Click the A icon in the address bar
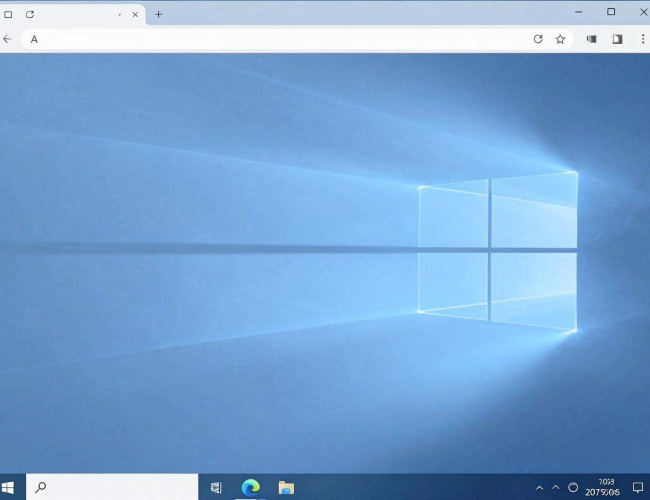 coord(34,39)
